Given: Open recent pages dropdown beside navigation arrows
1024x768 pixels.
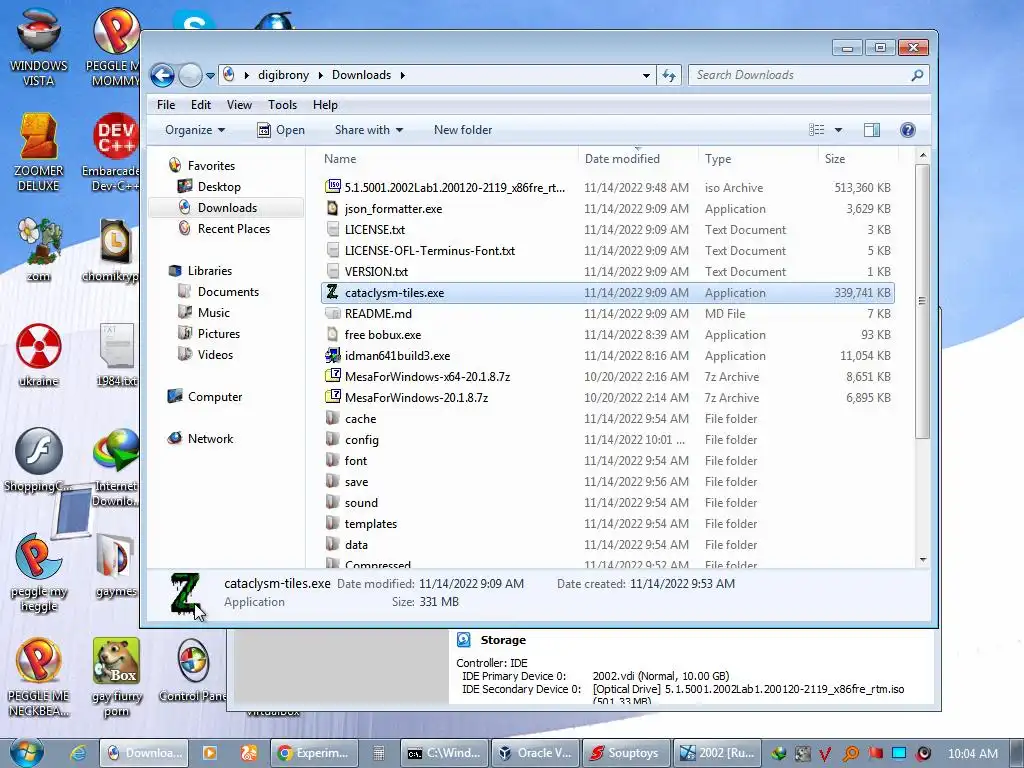Looking at the screenshot, I should click(x=210, y=76).
